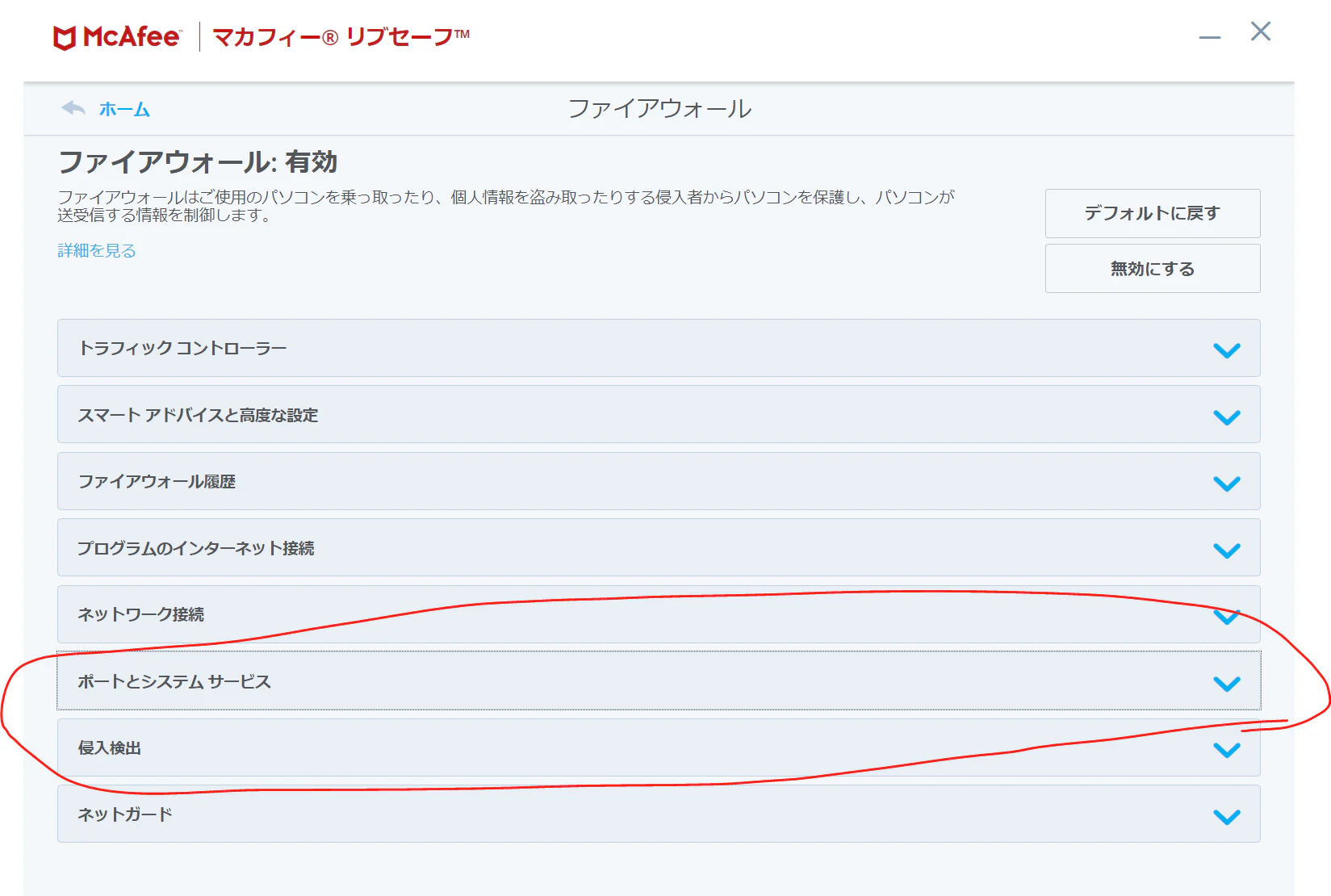Viewport: 1331px width, 896px height.
Task: Expand スマート アドバイスと高度な設定 chevron
Action: [1226, 417]
